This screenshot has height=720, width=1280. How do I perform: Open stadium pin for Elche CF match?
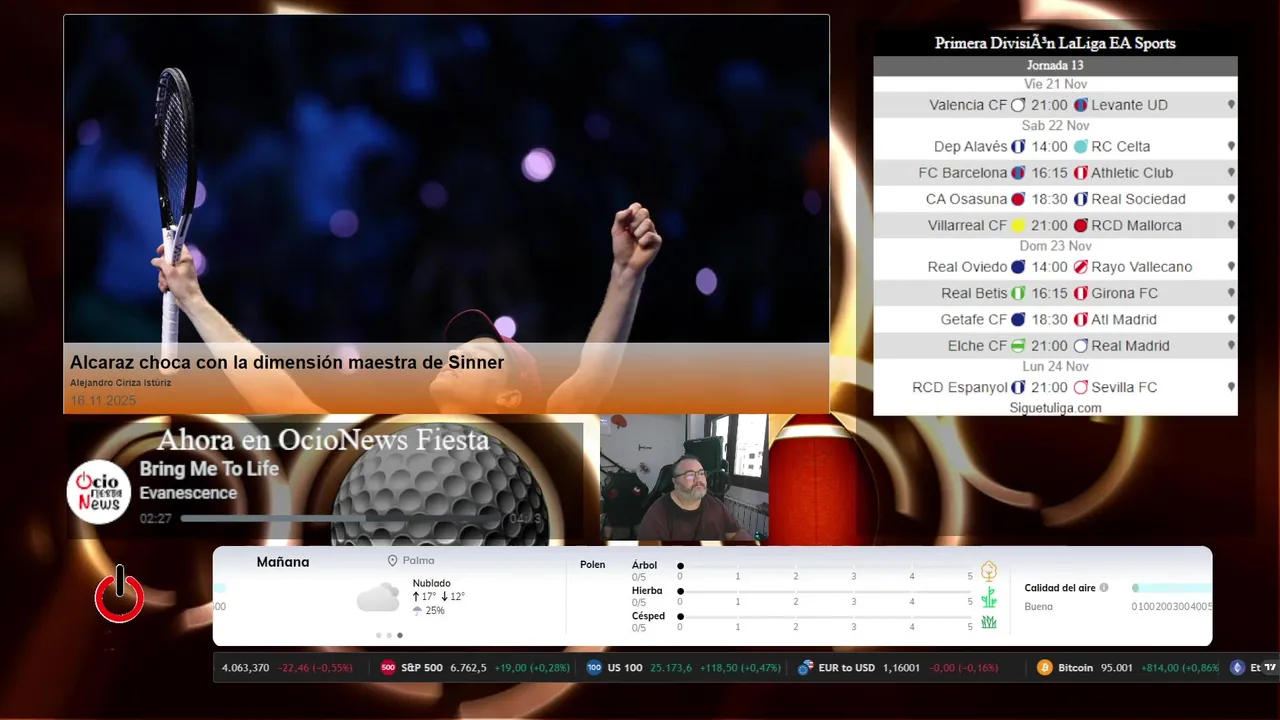point(1231,346)
